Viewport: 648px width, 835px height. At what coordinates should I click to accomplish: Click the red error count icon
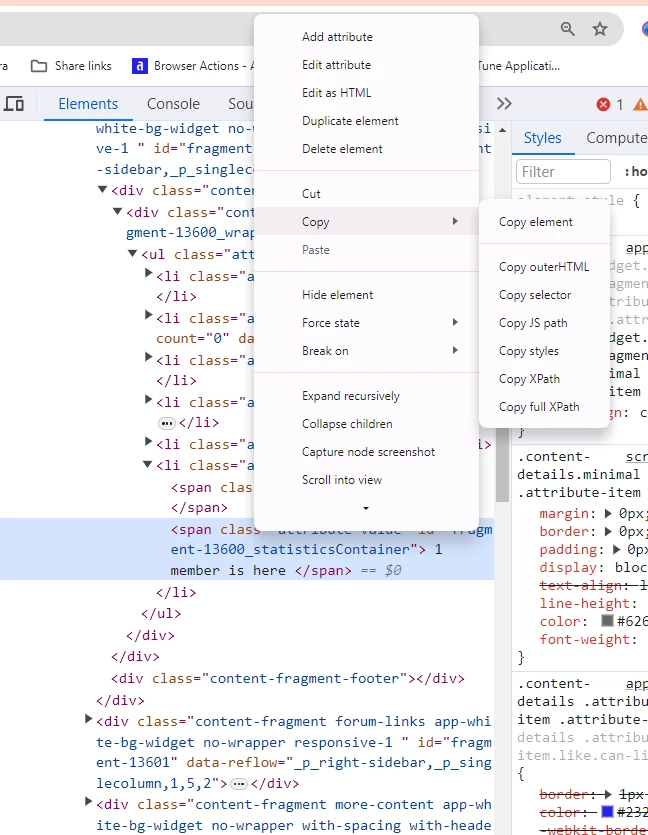(x=603, y=104)
